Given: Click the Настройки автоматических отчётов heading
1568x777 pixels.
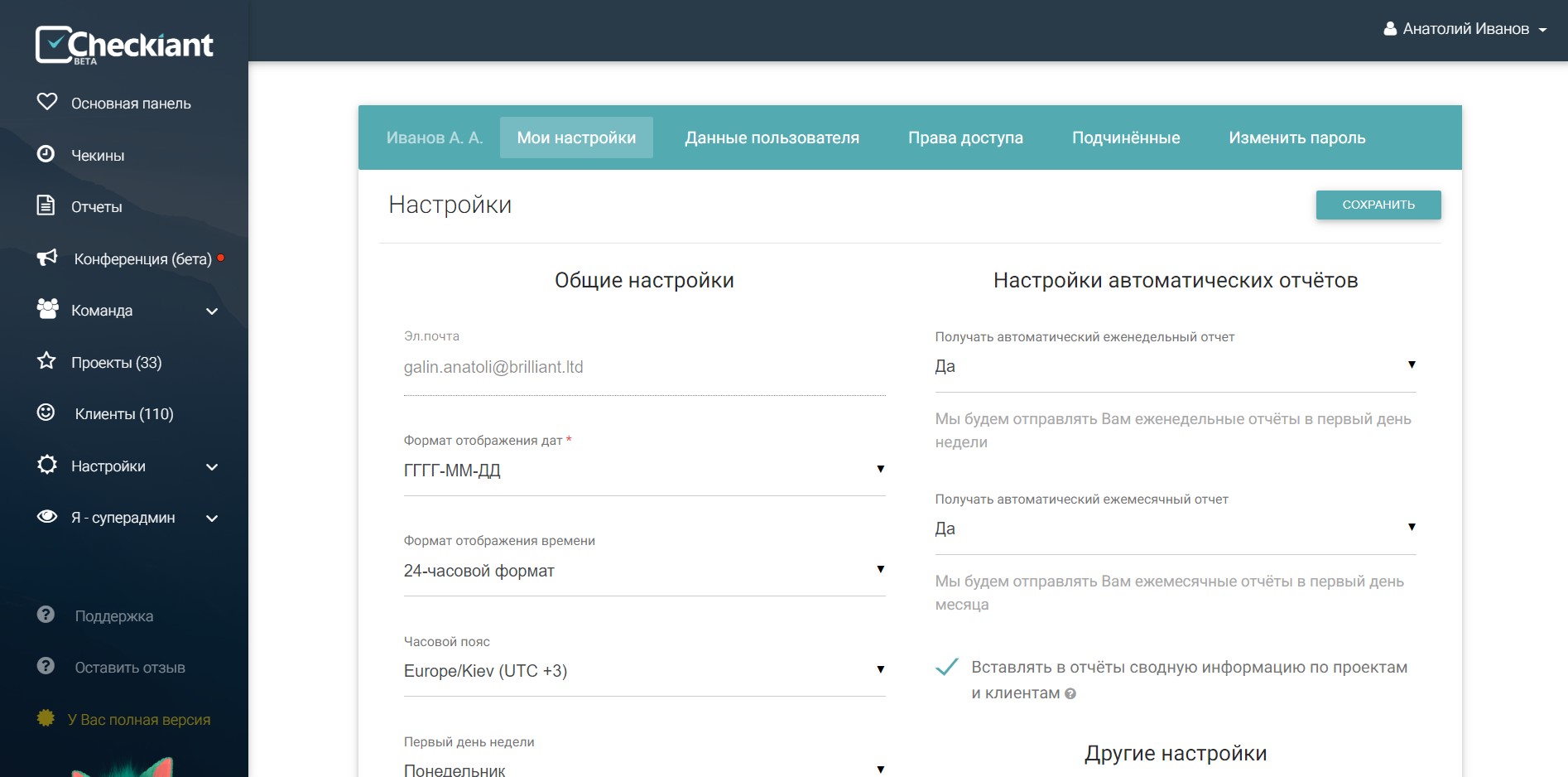Looking at the screenshot, I should 1176,280.
